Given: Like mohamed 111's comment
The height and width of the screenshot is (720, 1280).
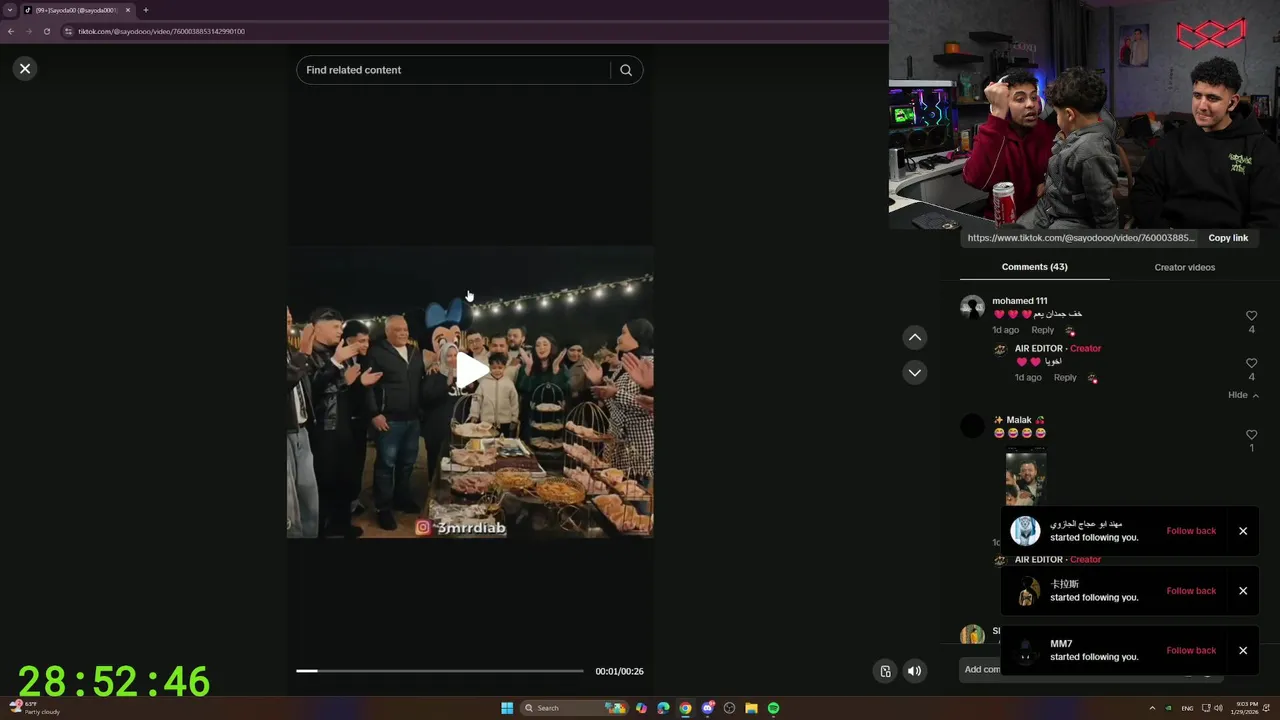Looking at the screenshot, I should 1251,316.
